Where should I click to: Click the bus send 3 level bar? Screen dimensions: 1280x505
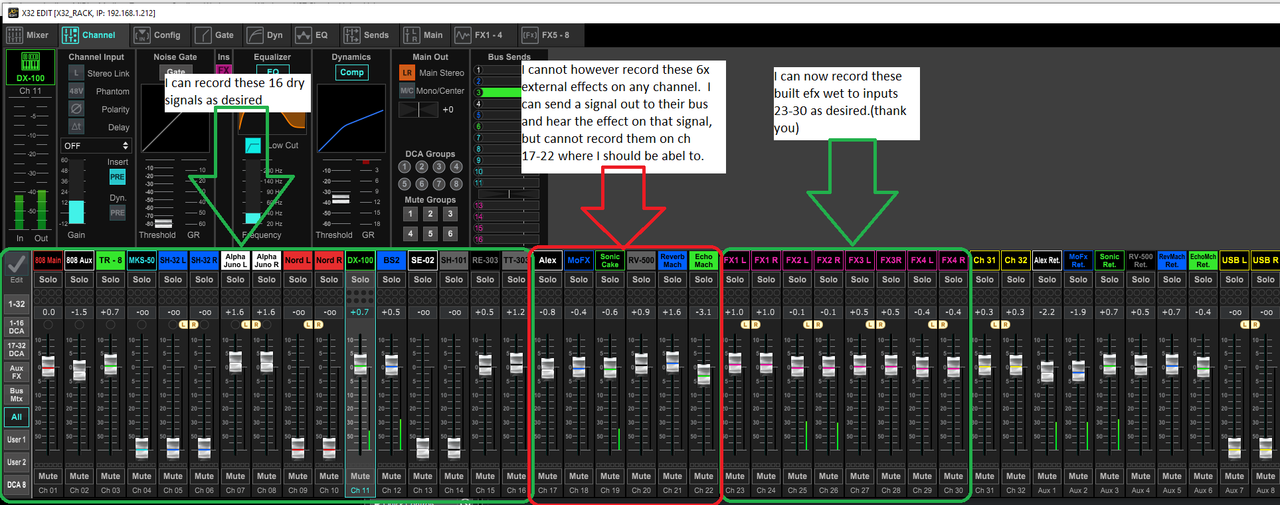[x=509, y=93]
